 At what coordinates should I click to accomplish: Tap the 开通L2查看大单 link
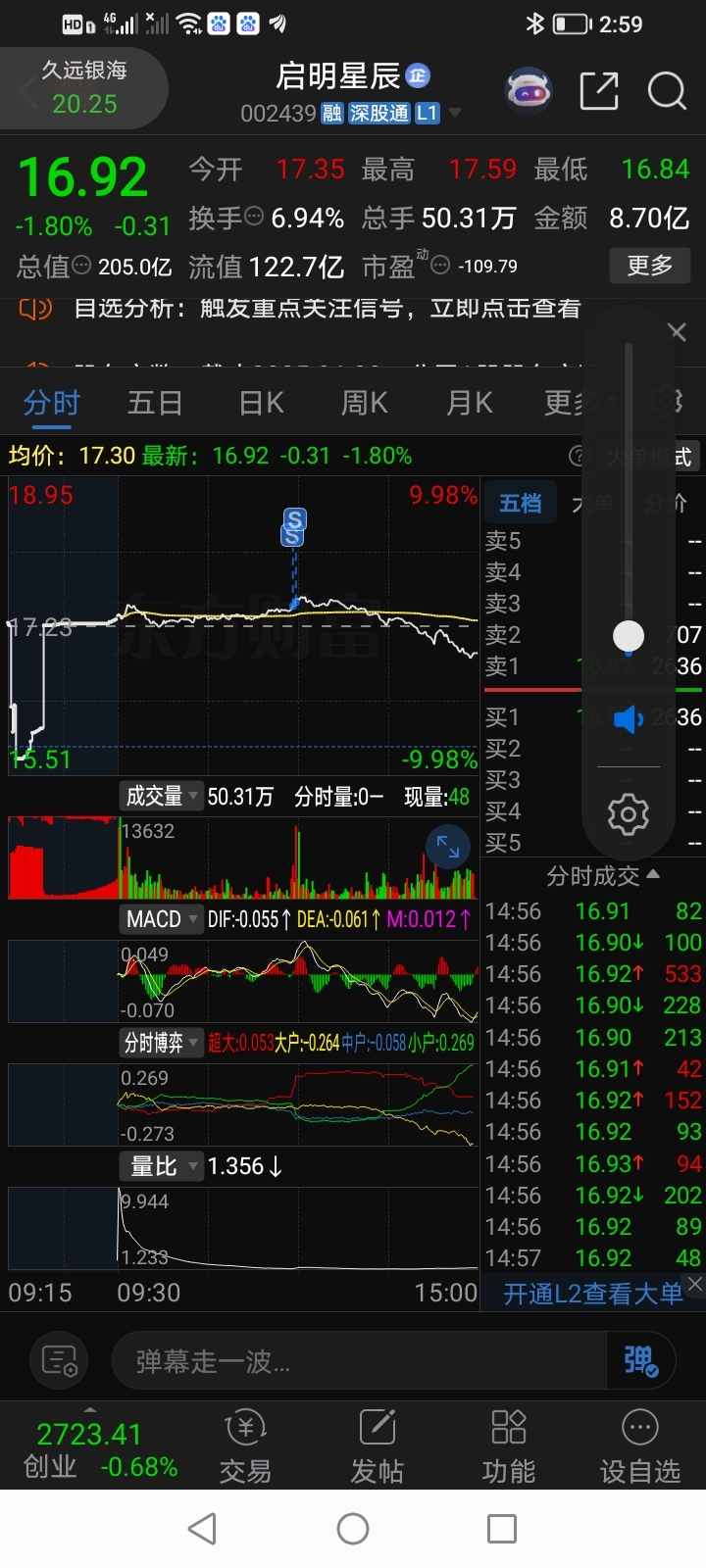click(592, 1294)
